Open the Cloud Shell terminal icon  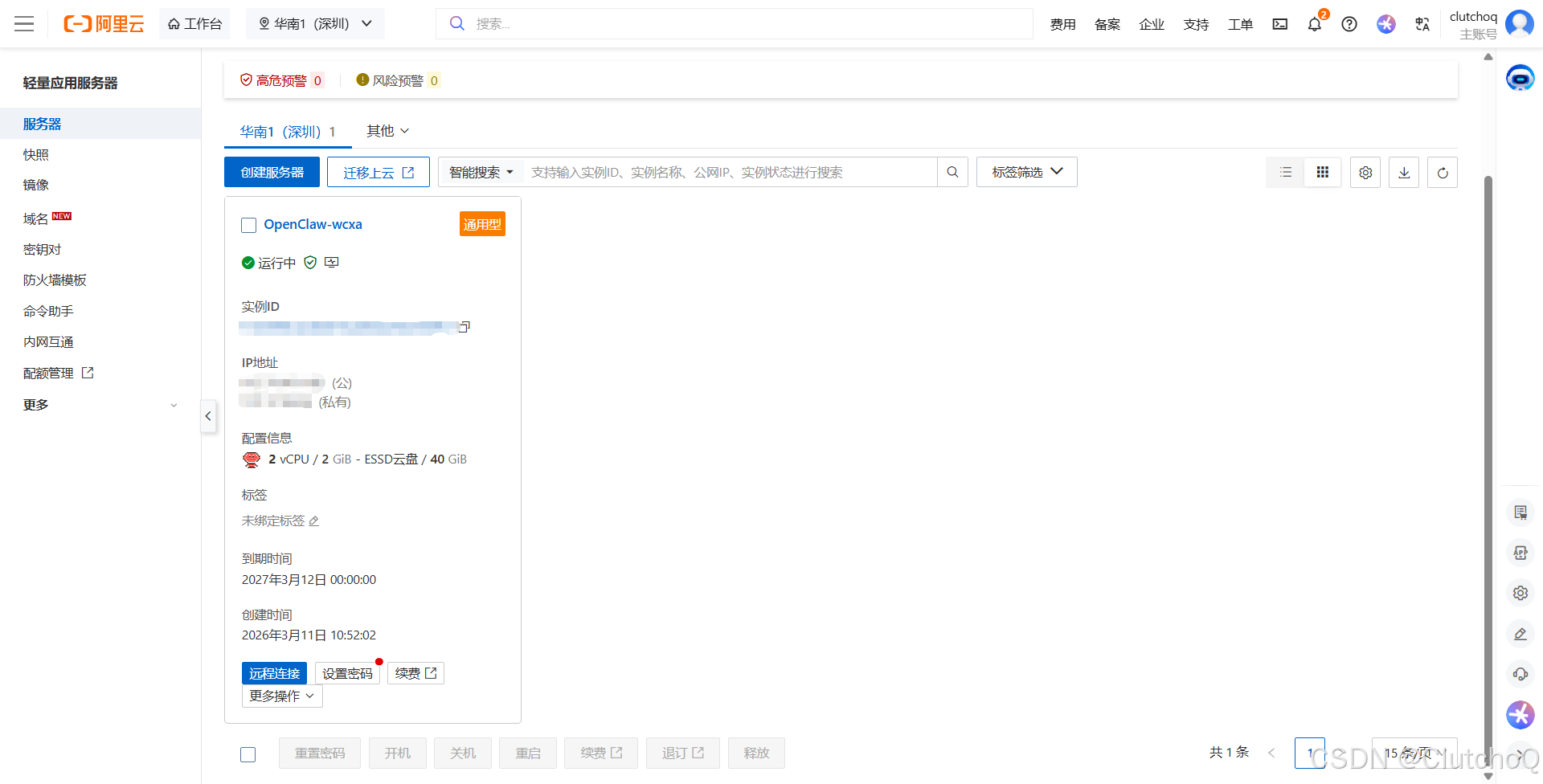pyautogui.click(x=1280, y=24)
